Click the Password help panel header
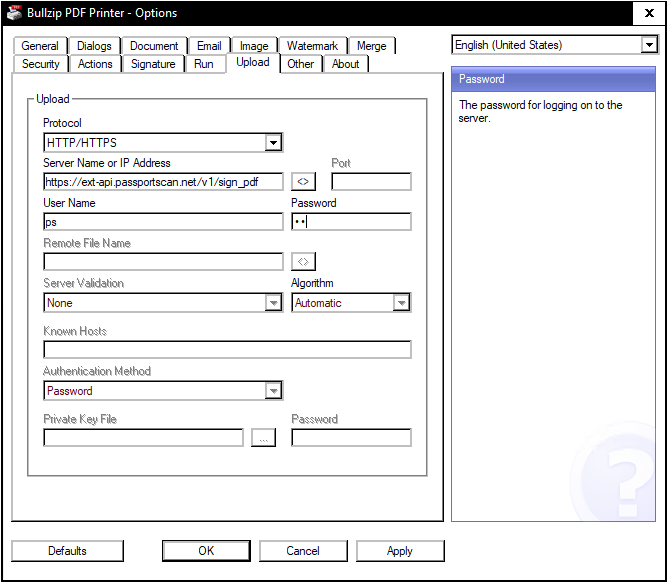The image size is (667, 583). [553, 79]
